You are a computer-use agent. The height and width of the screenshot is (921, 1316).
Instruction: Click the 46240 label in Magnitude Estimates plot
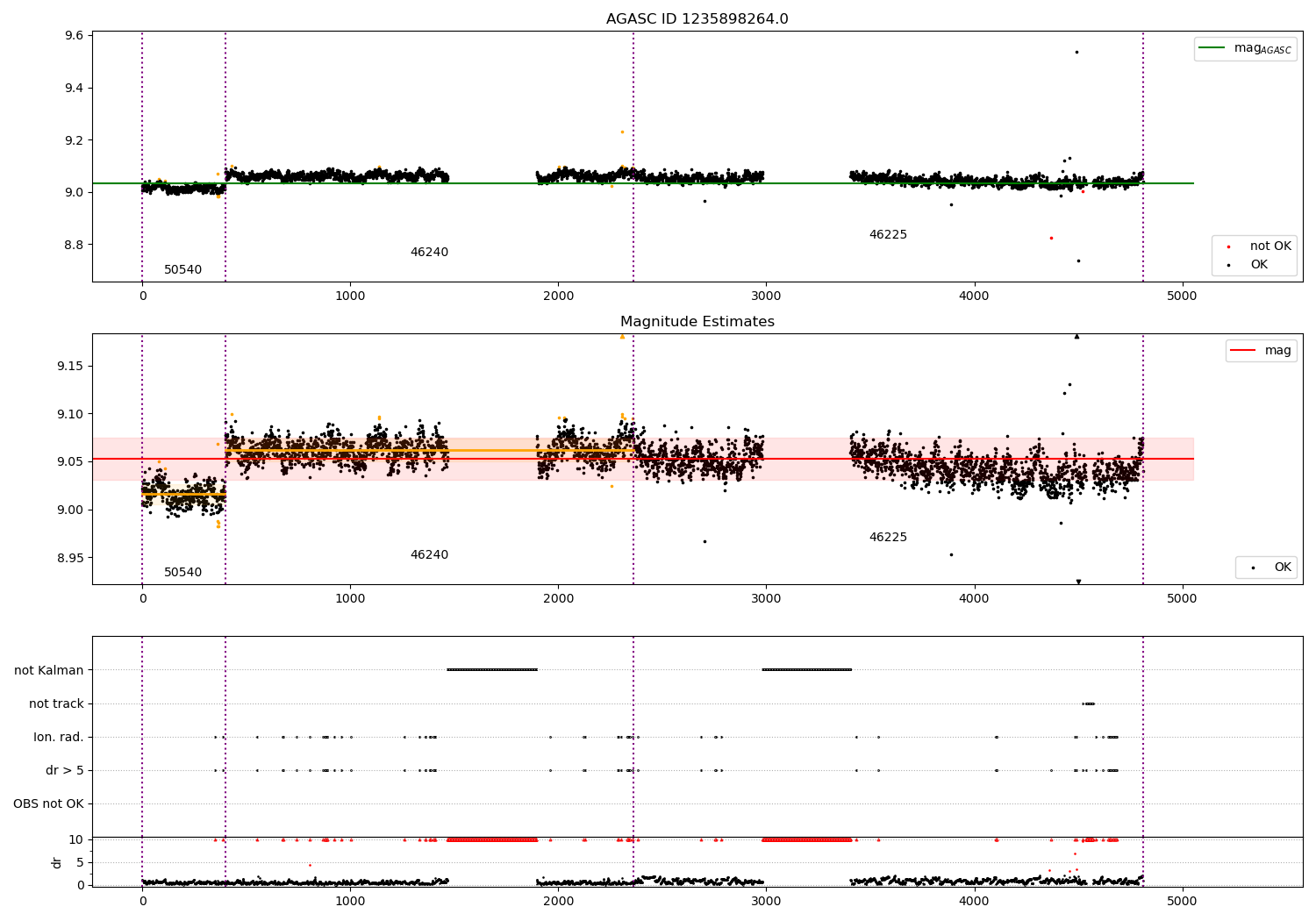coord(429,555)
